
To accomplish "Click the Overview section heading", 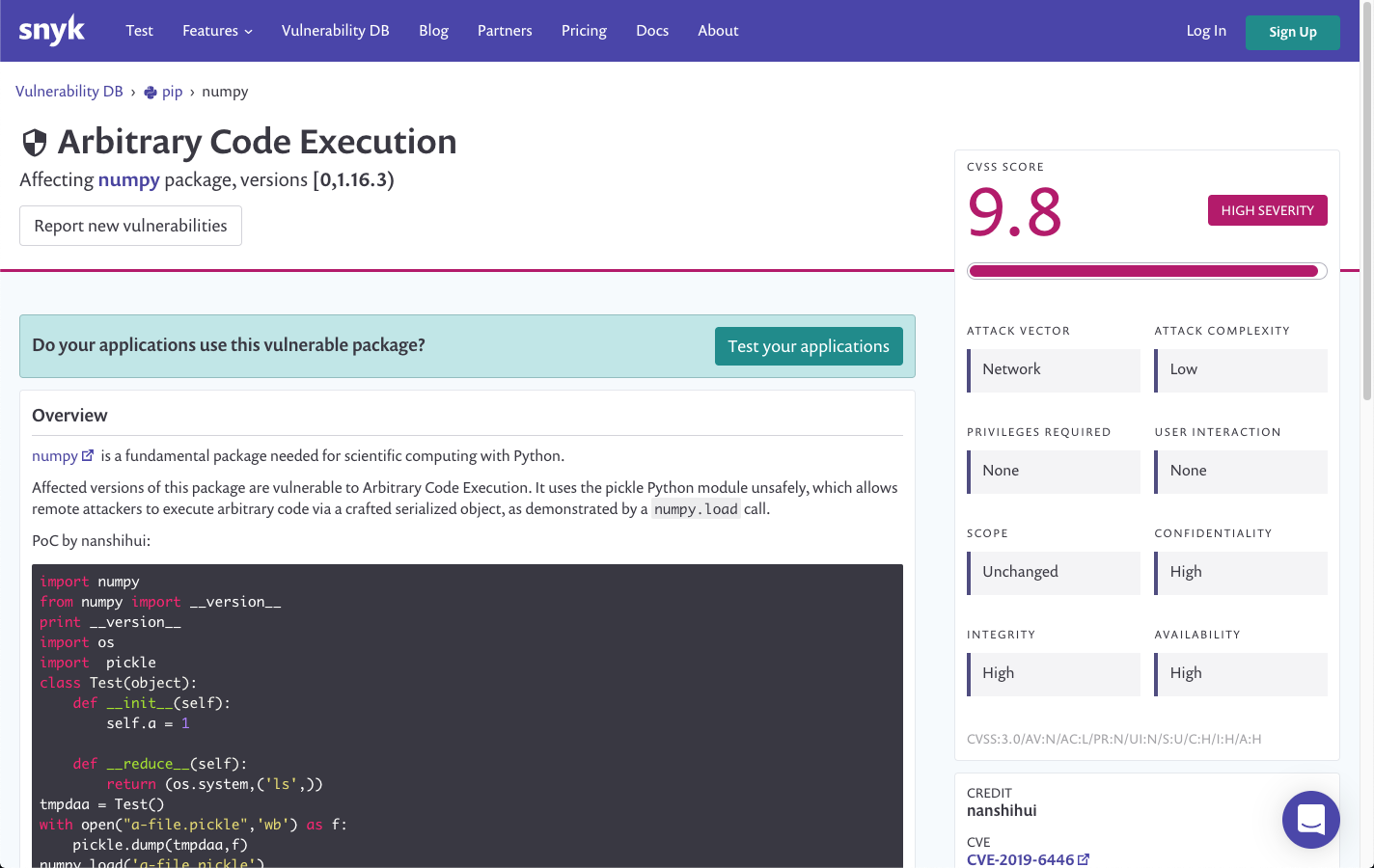I will click(69, 416).
